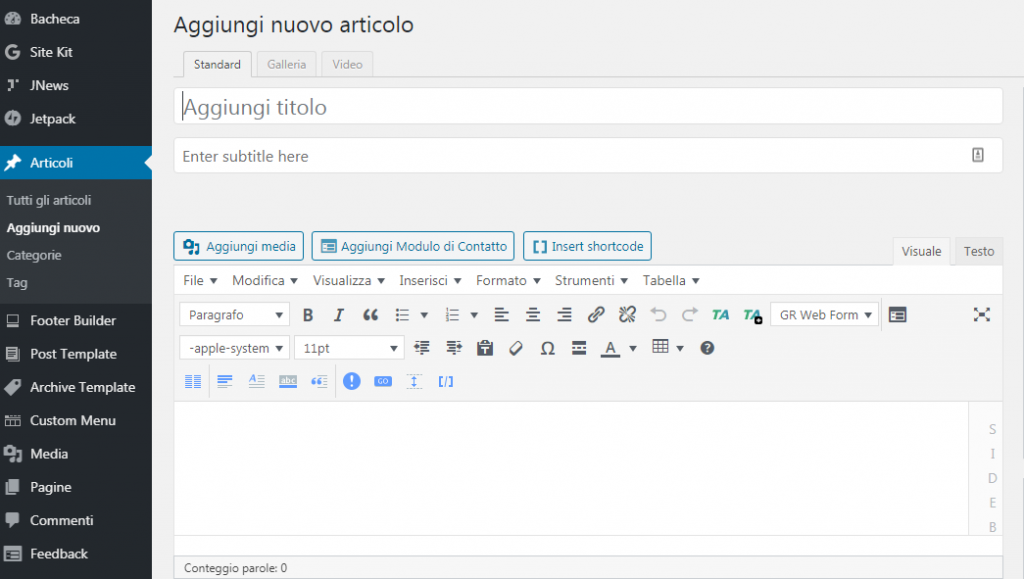Screen dimensions: 1024x579
Task: Expand numbered list style options arrow
Action: [x=474, y=315]
